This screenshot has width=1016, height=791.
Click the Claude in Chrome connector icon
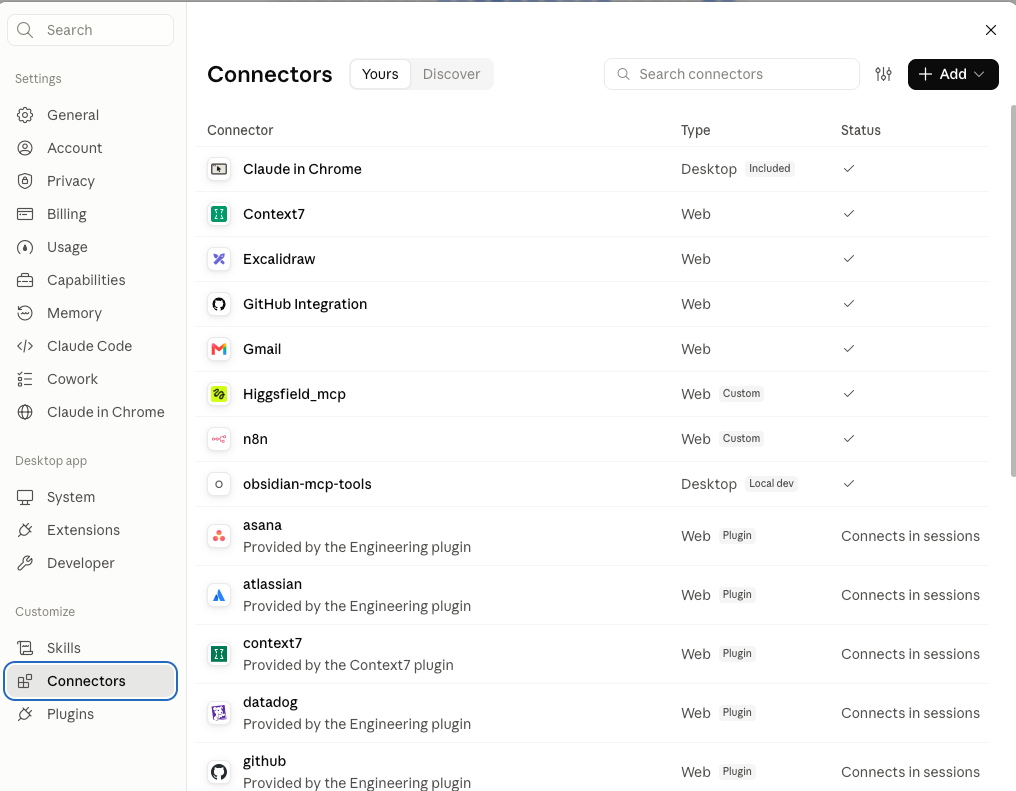[219, 169]
